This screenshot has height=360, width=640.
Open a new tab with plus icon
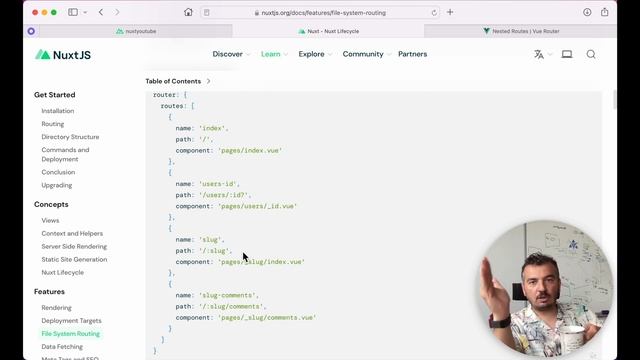[450, 12]
